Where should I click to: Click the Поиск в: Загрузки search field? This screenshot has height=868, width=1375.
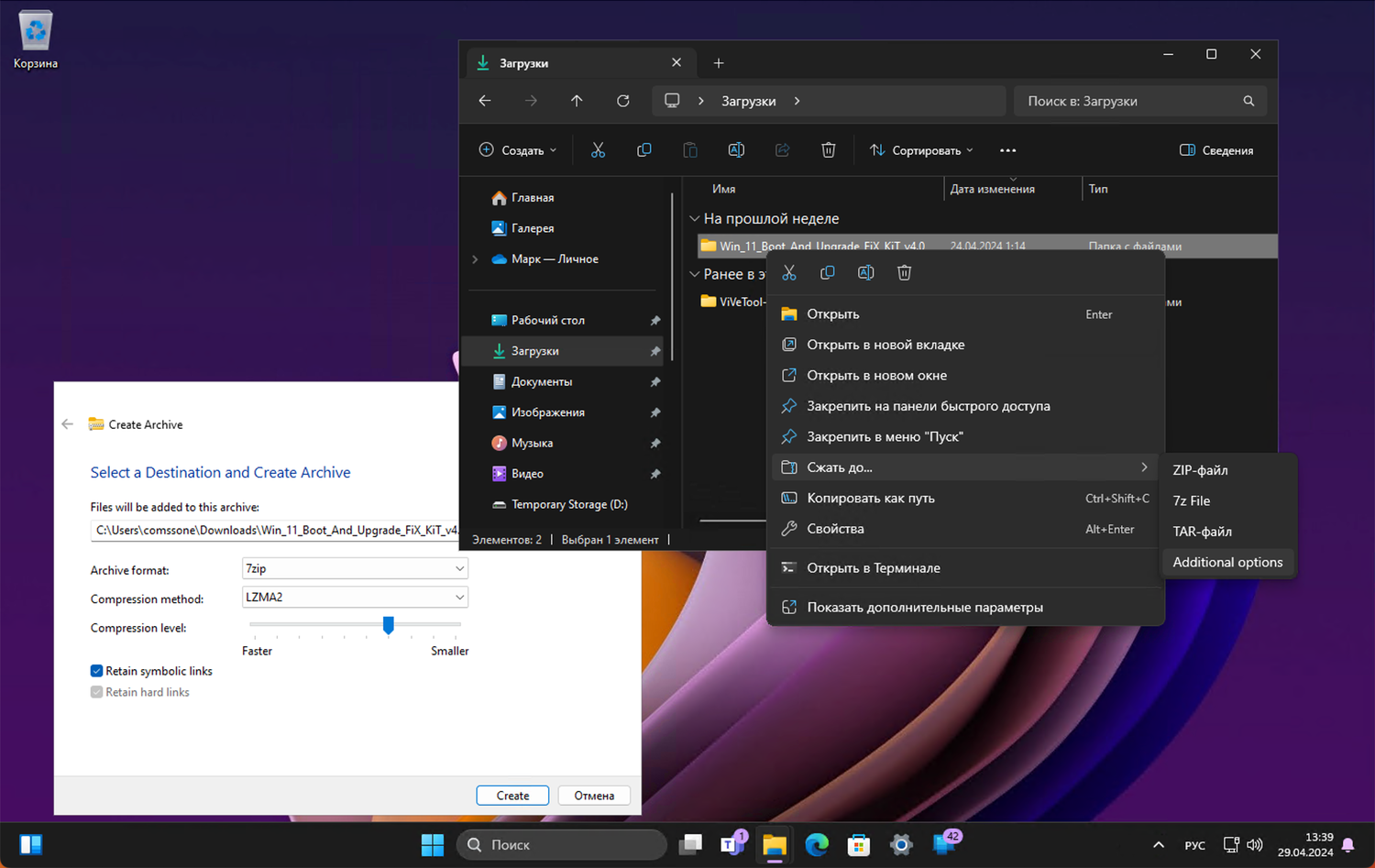[x=1129, y=101]
